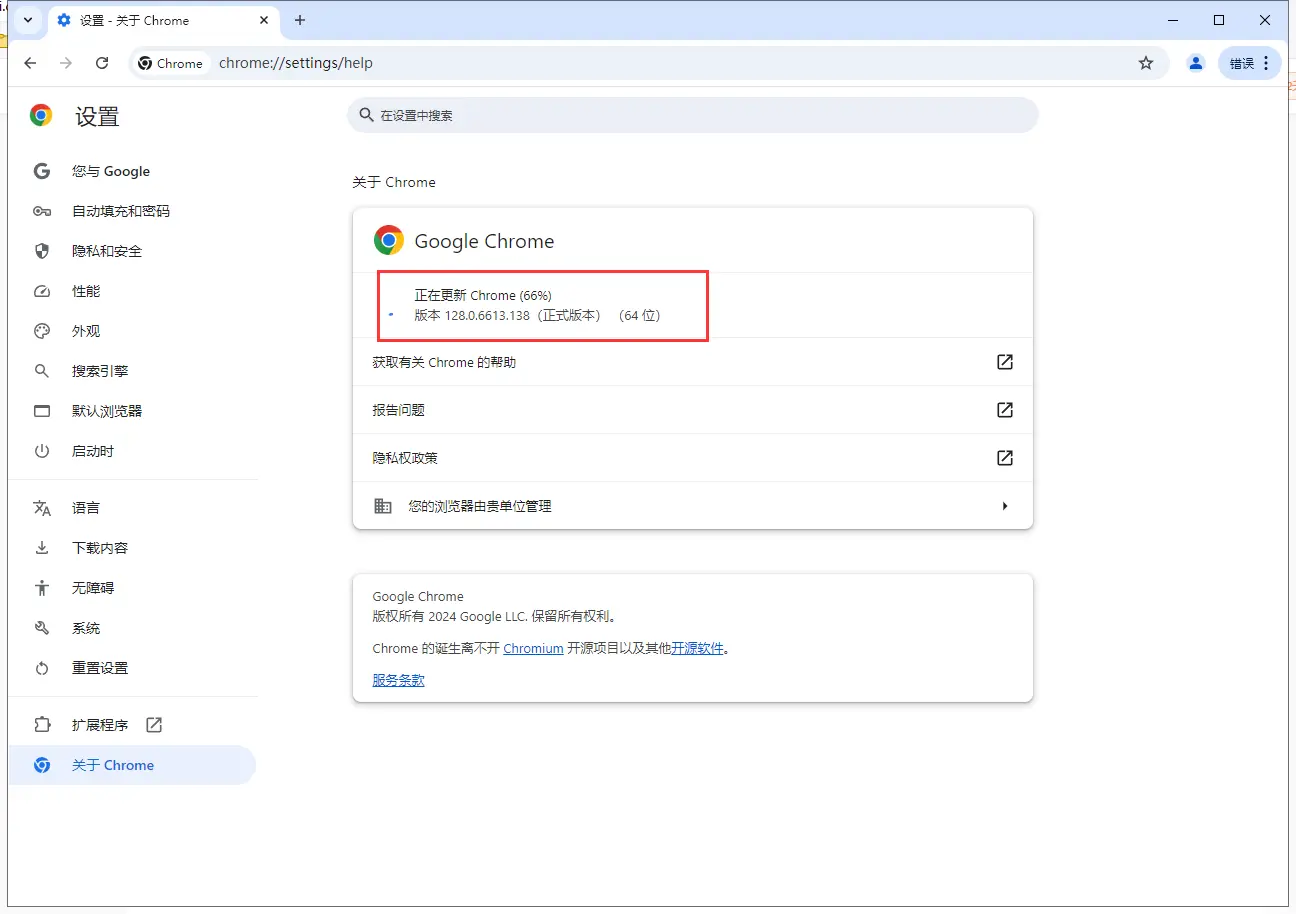
Task: Open 搜索引擎 settings section
Action: point(132,371)
